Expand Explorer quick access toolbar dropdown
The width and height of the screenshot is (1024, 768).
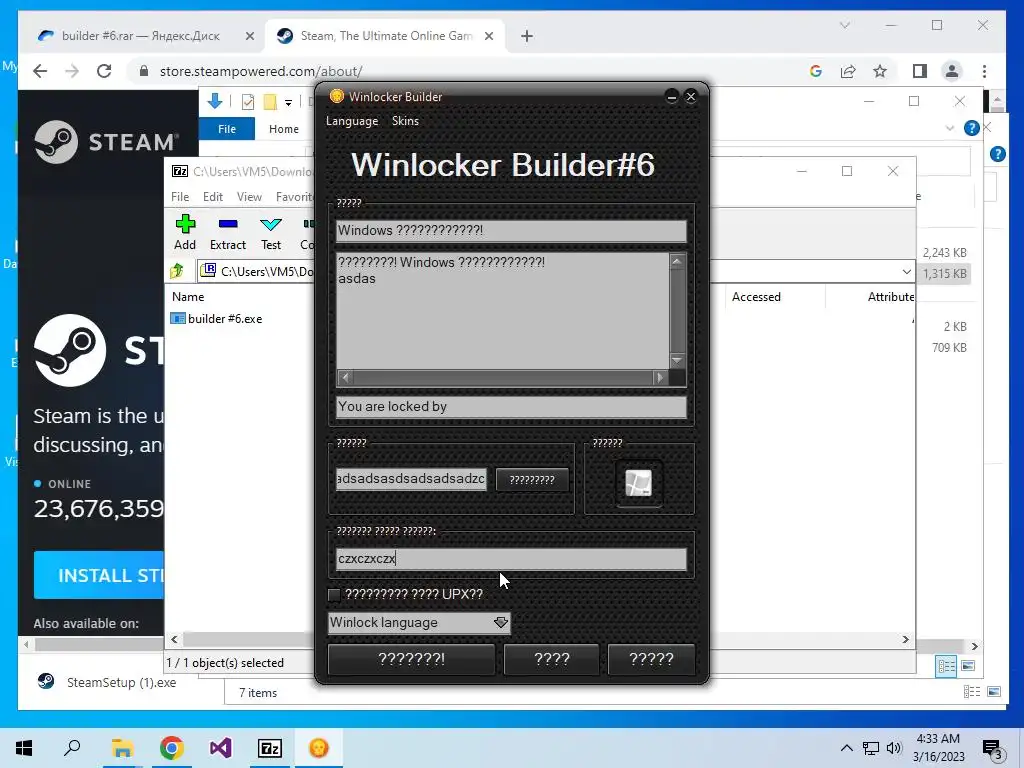[288, 102]
